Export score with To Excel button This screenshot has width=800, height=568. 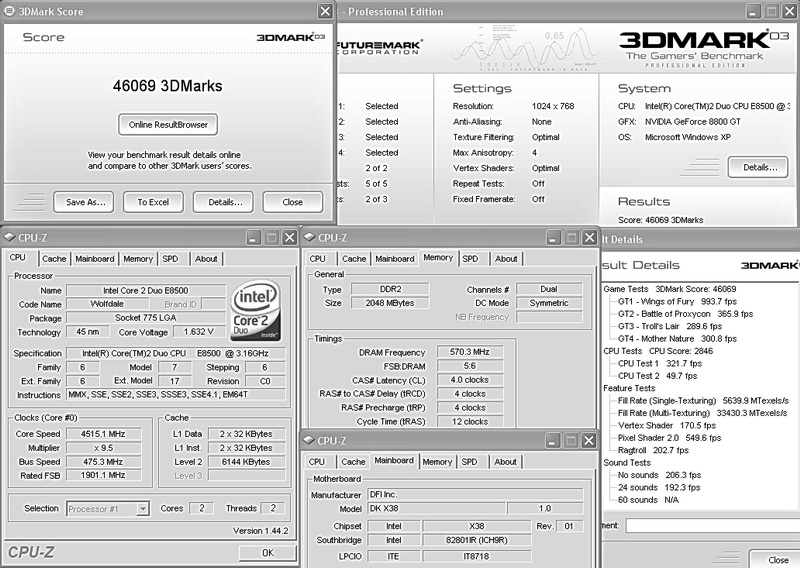click(153, 202)
